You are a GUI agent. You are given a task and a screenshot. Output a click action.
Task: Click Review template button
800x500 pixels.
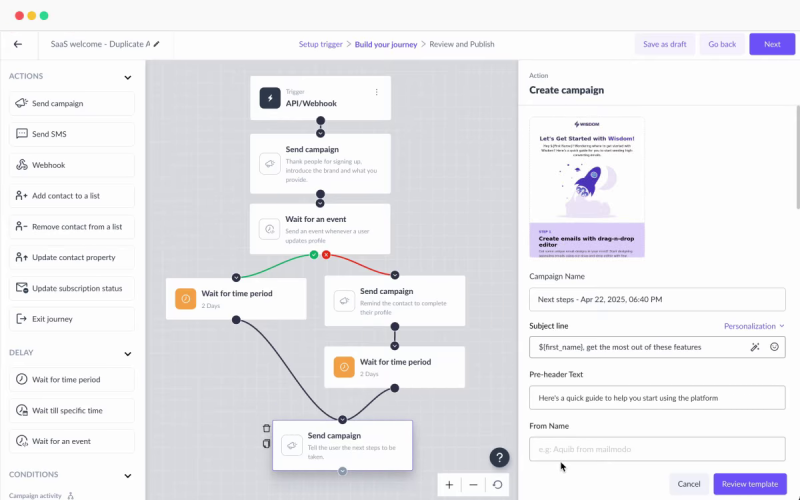point(750,484)
